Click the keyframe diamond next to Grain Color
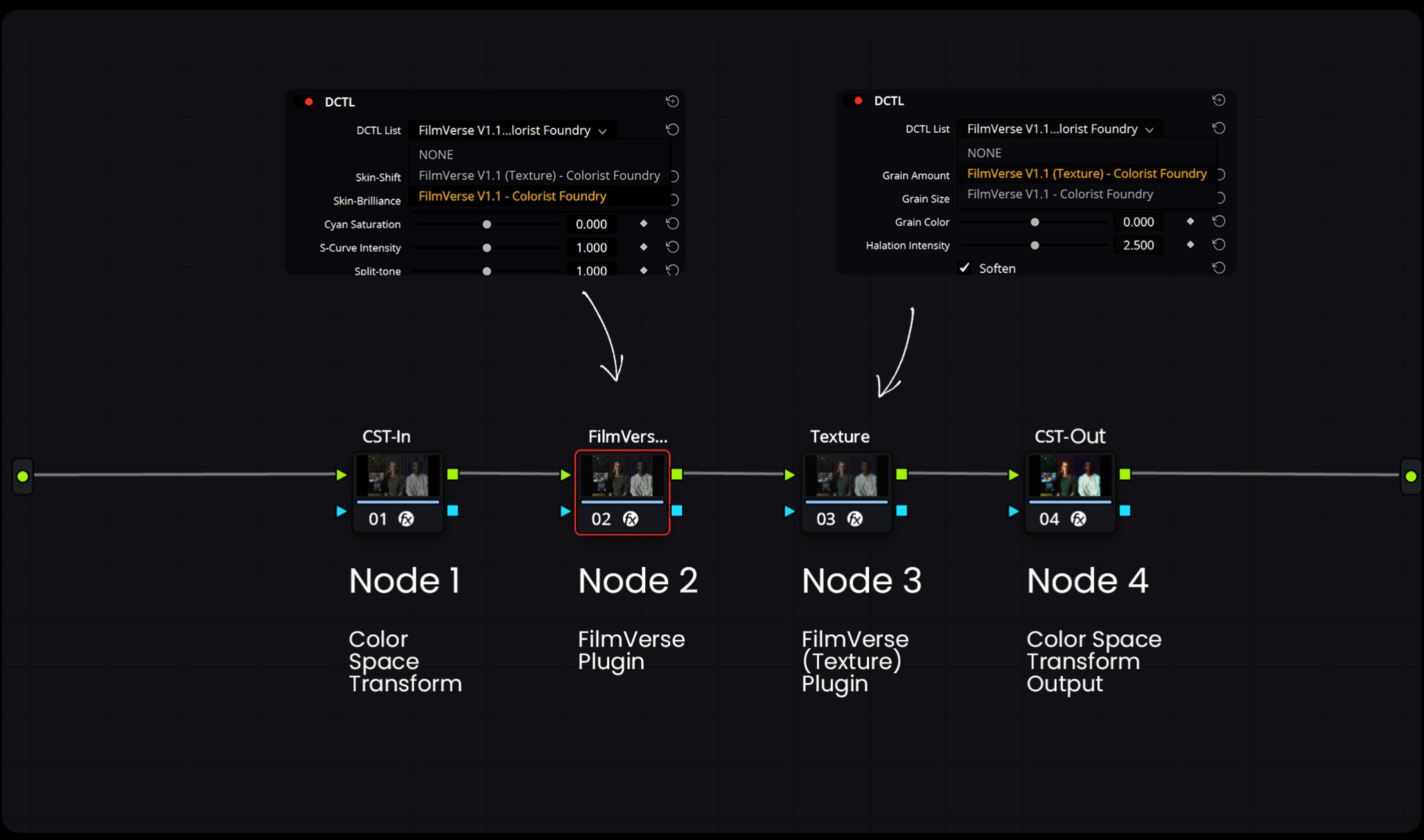 point(1190,222)
